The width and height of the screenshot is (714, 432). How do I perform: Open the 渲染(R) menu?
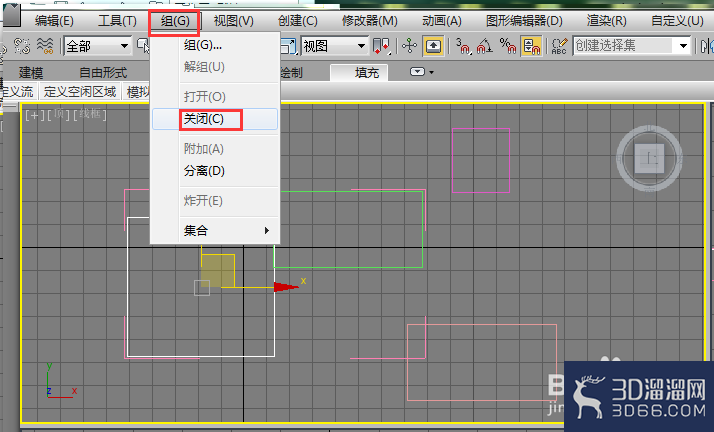click(x=606, y=21)
